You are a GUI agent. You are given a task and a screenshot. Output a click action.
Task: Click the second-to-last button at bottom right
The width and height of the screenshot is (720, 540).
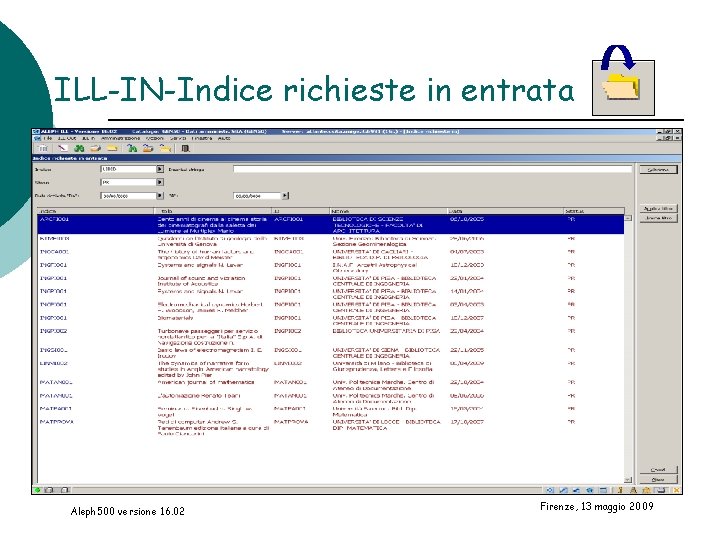pyautogui.click(x=658, y=470)
